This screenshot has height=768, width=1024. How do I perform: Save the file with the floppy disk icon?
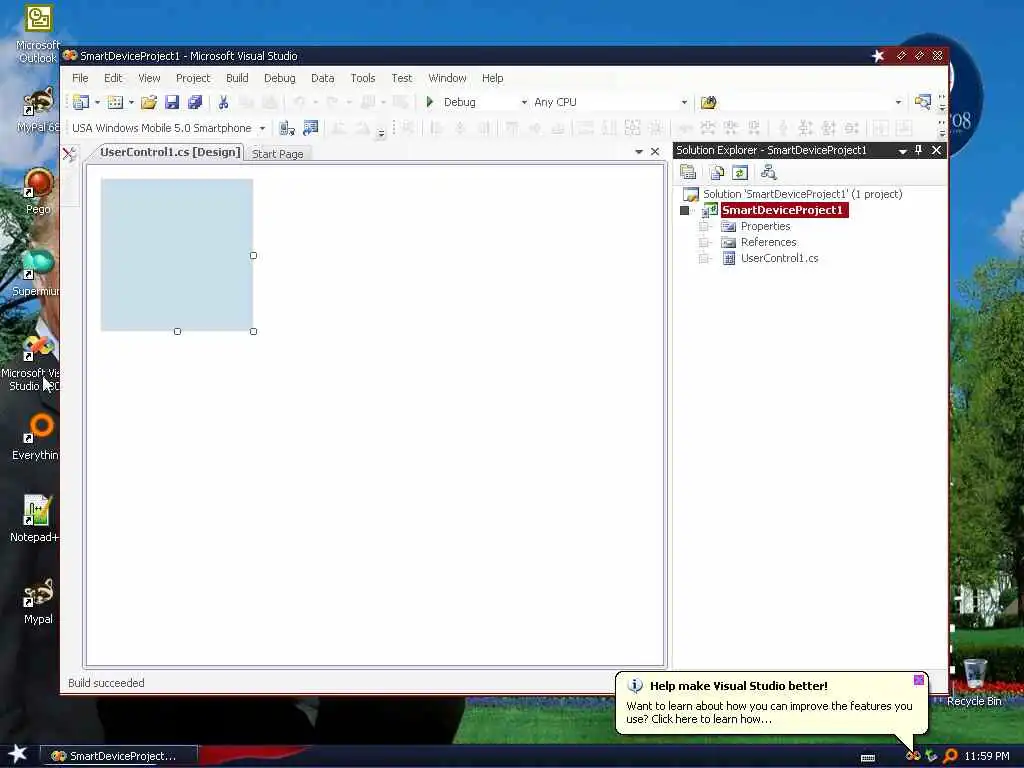(x=172, y=102)
